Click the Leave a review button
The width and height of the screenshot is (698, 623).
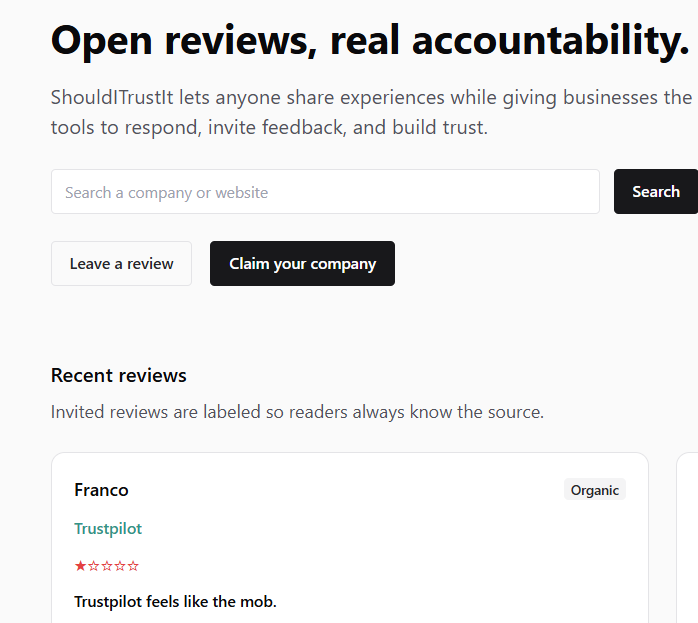point(121,264)
